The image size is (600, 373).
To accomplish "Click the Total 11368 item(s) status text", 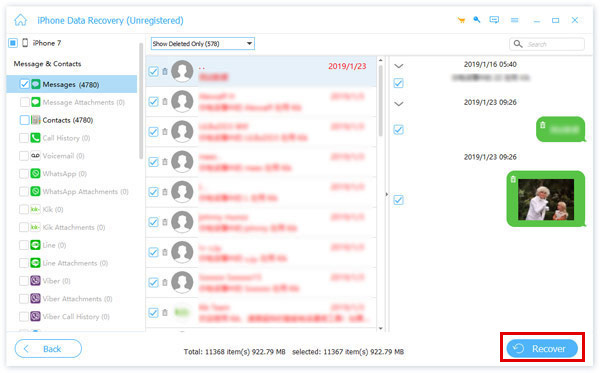I will point(235,352).
